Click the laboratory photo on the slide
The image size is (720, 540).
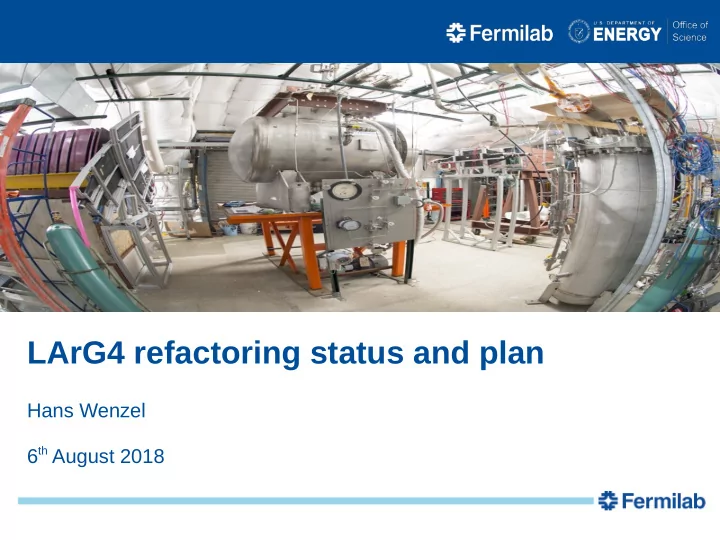point(360,187)
